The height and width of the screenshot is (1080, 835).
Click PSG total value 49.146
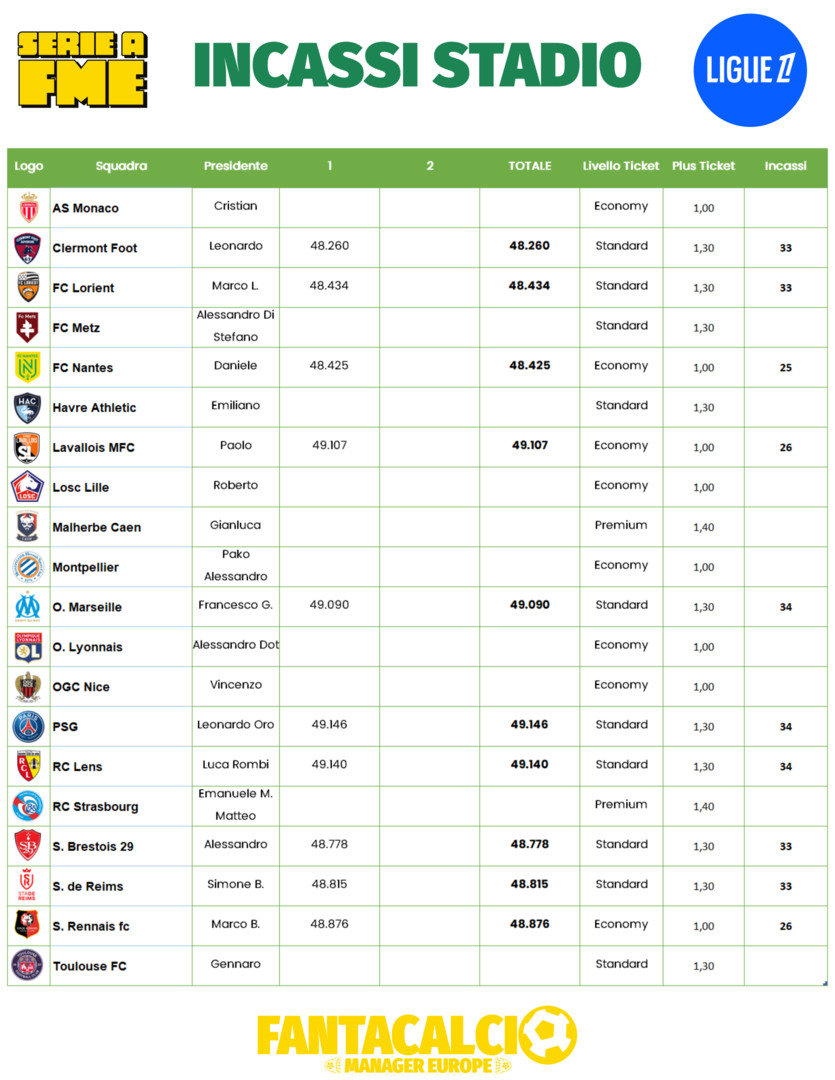point(530,725)
